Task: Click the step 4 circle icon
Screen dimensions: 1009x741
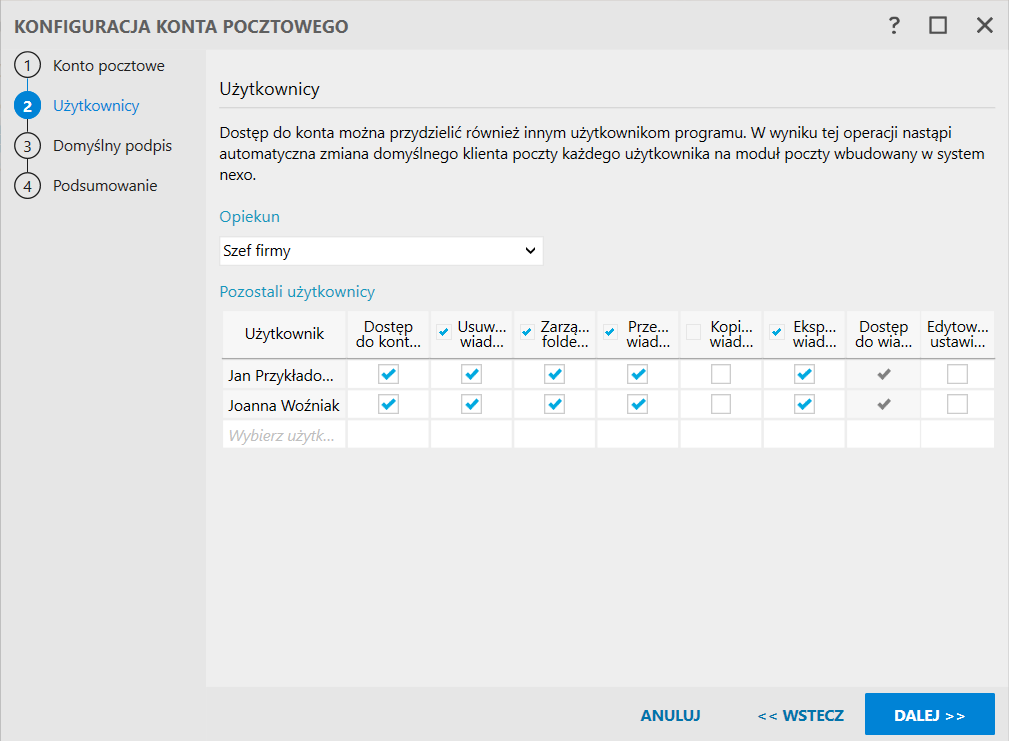Action: [28, 186]
